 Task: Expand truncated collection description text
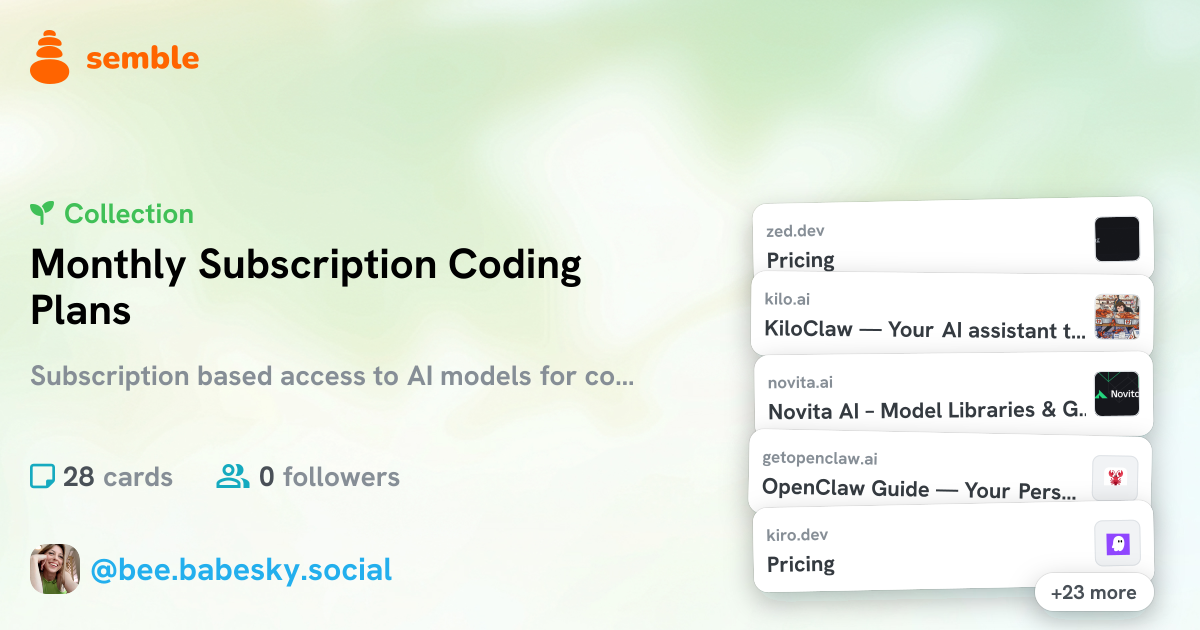(x=332, y=377)
